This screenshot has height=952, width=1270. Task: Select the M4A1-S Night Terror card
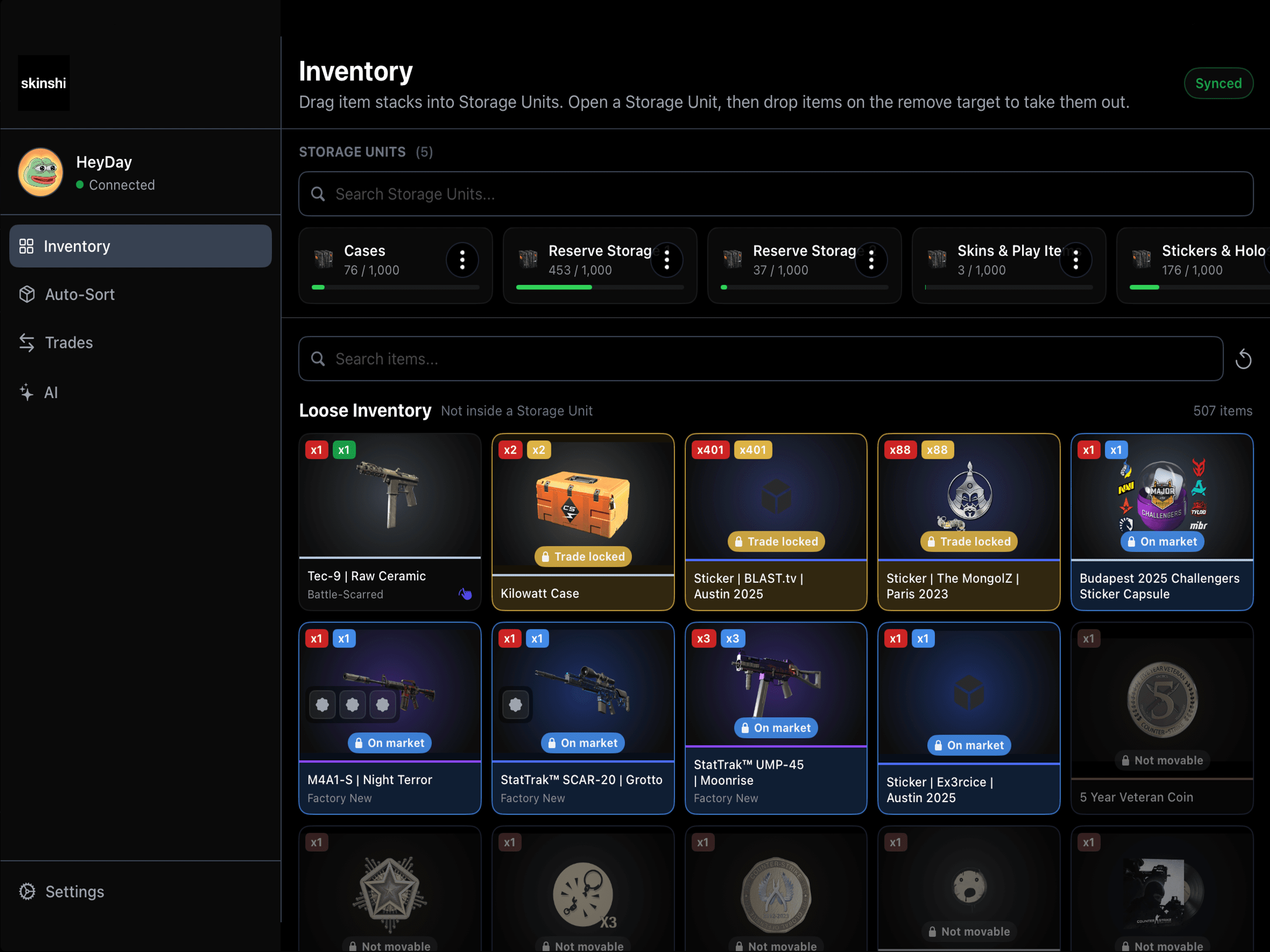[390, 718]
